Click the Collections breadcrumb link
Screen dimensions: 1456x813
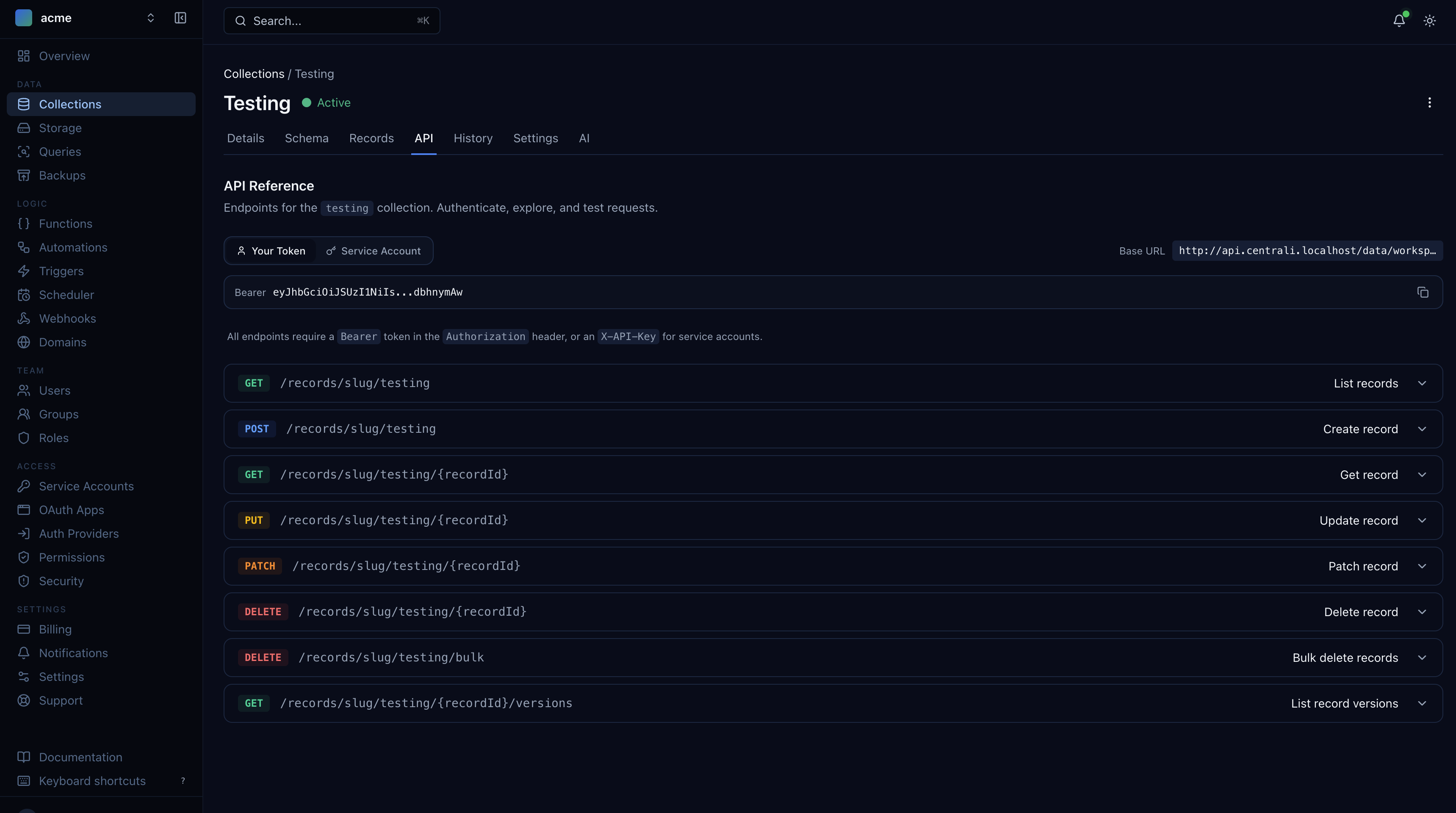click(253, 73)
